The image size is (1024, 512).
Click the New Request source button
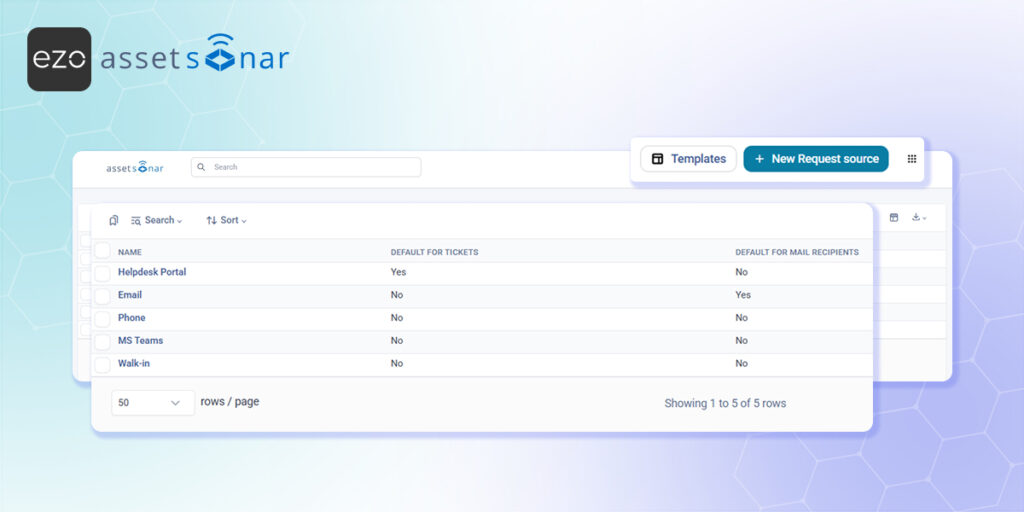point(816,159)
